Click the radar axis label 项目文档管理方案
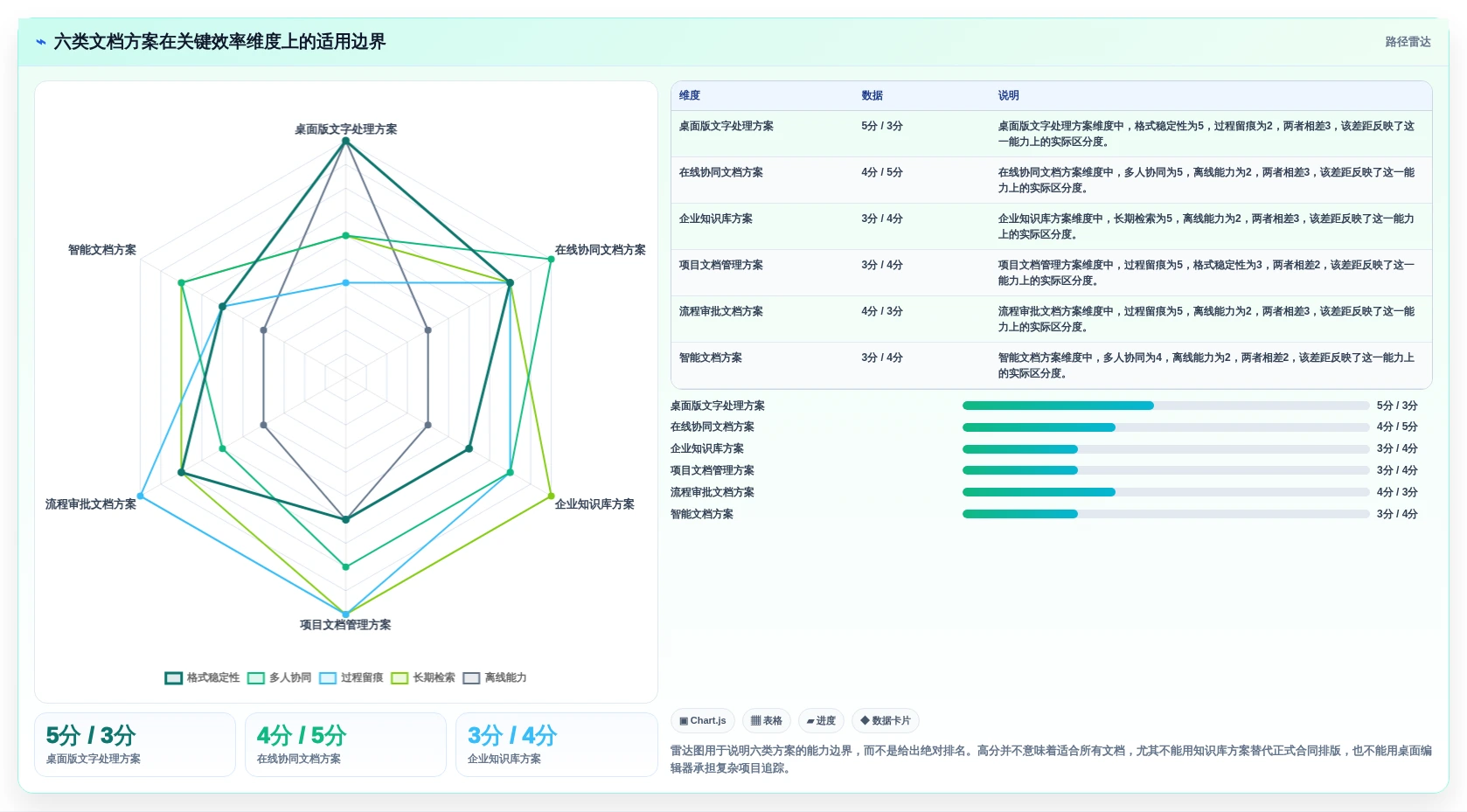 (x=345, y=625)
